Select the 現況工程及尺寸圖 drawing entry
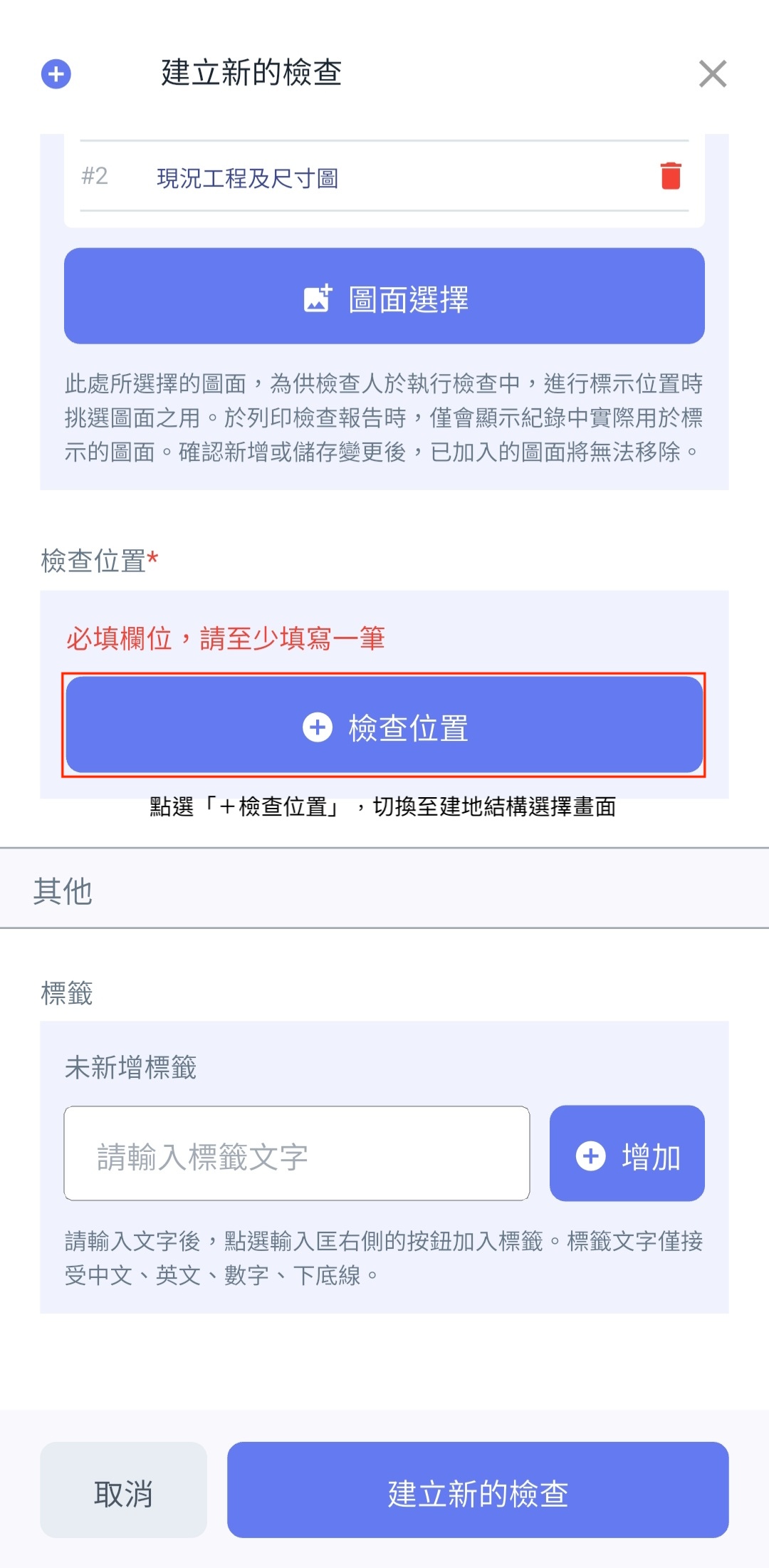This screenshot has width=769, height=1568. pyautogui.click(x=247, y=178)
